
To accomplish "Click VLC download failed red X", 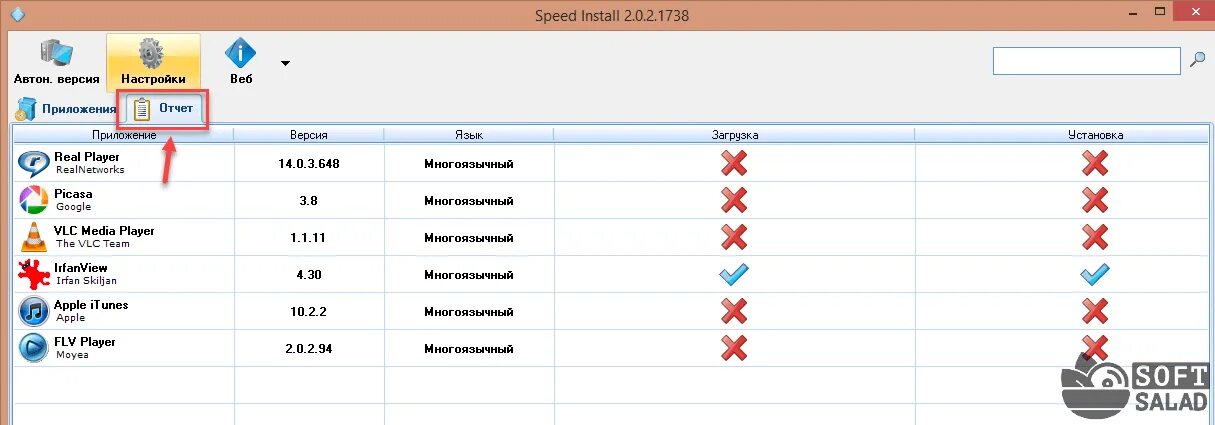I will pos(734,237).
